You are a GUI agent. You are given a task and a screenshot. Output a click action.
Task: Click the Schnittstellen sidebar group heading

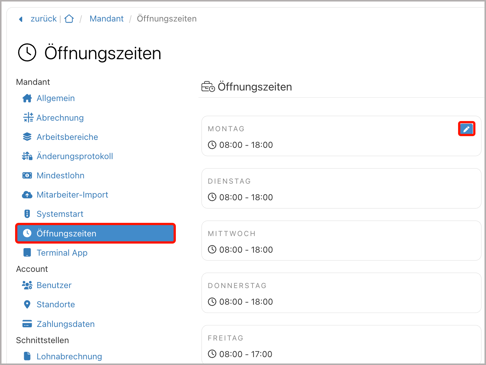point(42,340)
